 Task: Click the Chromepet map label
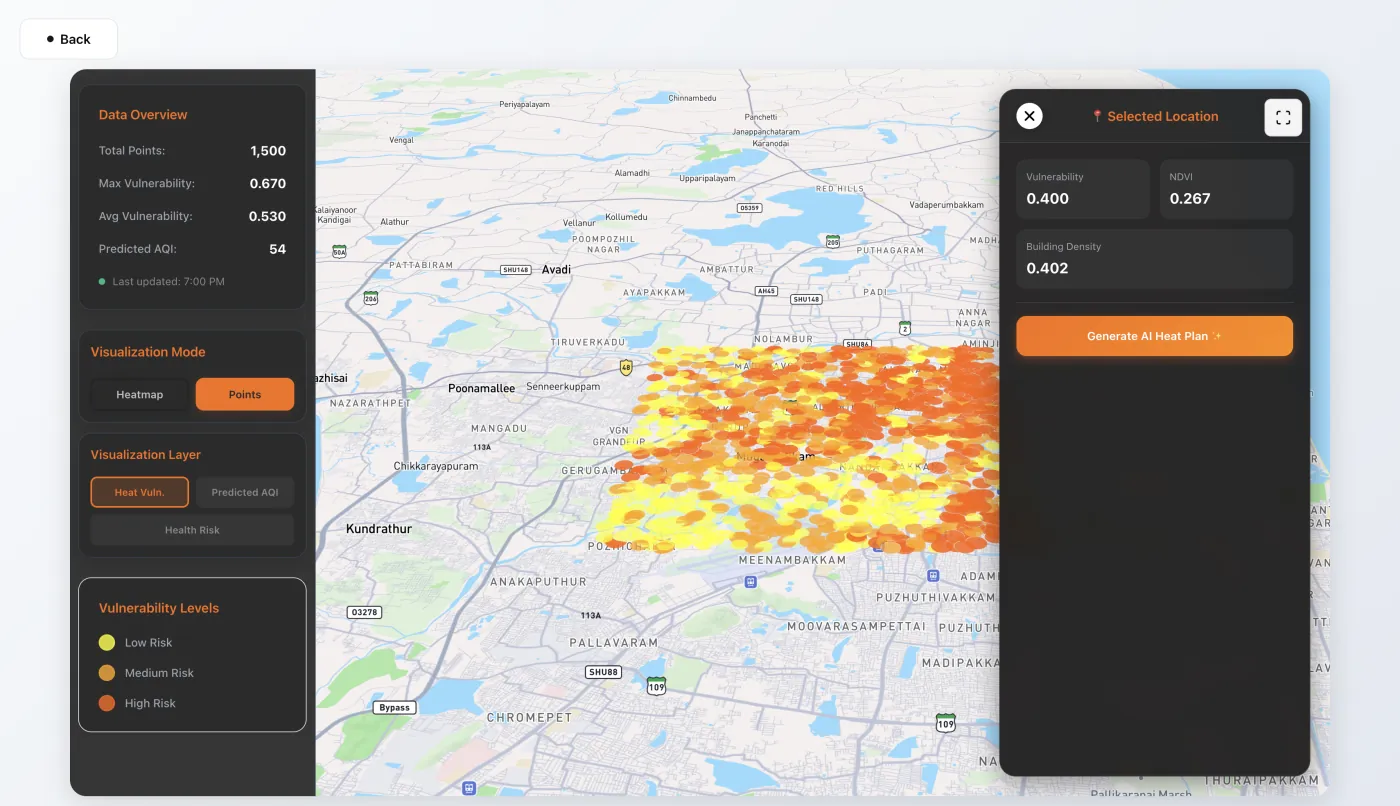[530, 717]
